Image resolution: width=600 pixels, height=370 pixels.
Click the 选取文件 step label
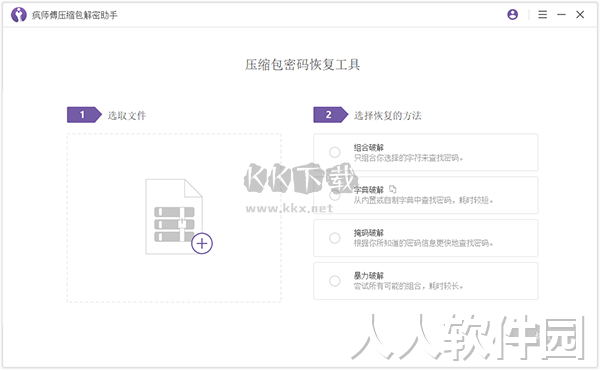tap(127, 115)
